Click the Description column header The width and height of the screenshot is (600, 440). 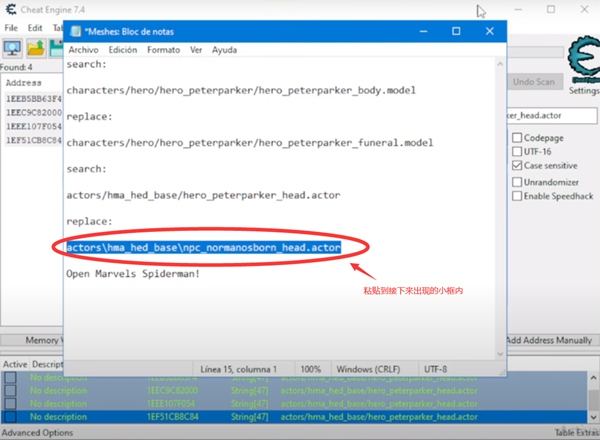click(47, 364)
